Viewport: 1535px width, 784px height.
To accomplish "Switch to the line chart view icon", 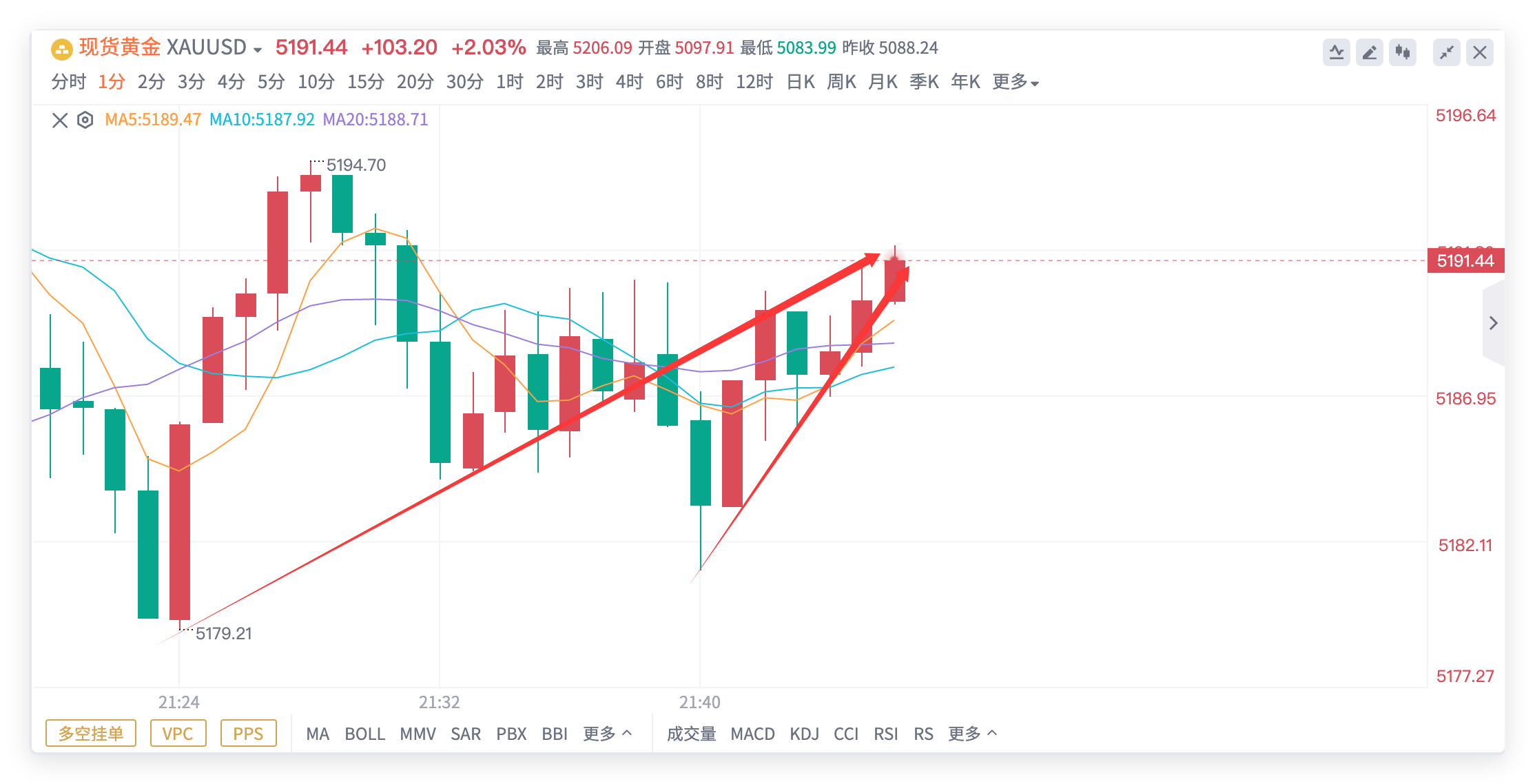I will (x=1337, y=52).
